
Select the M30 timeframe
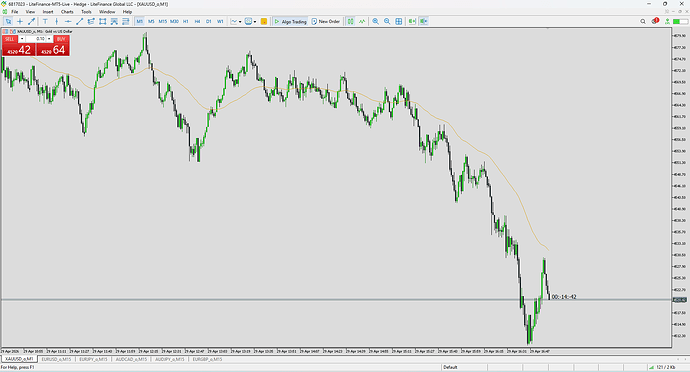pos(174,21)
